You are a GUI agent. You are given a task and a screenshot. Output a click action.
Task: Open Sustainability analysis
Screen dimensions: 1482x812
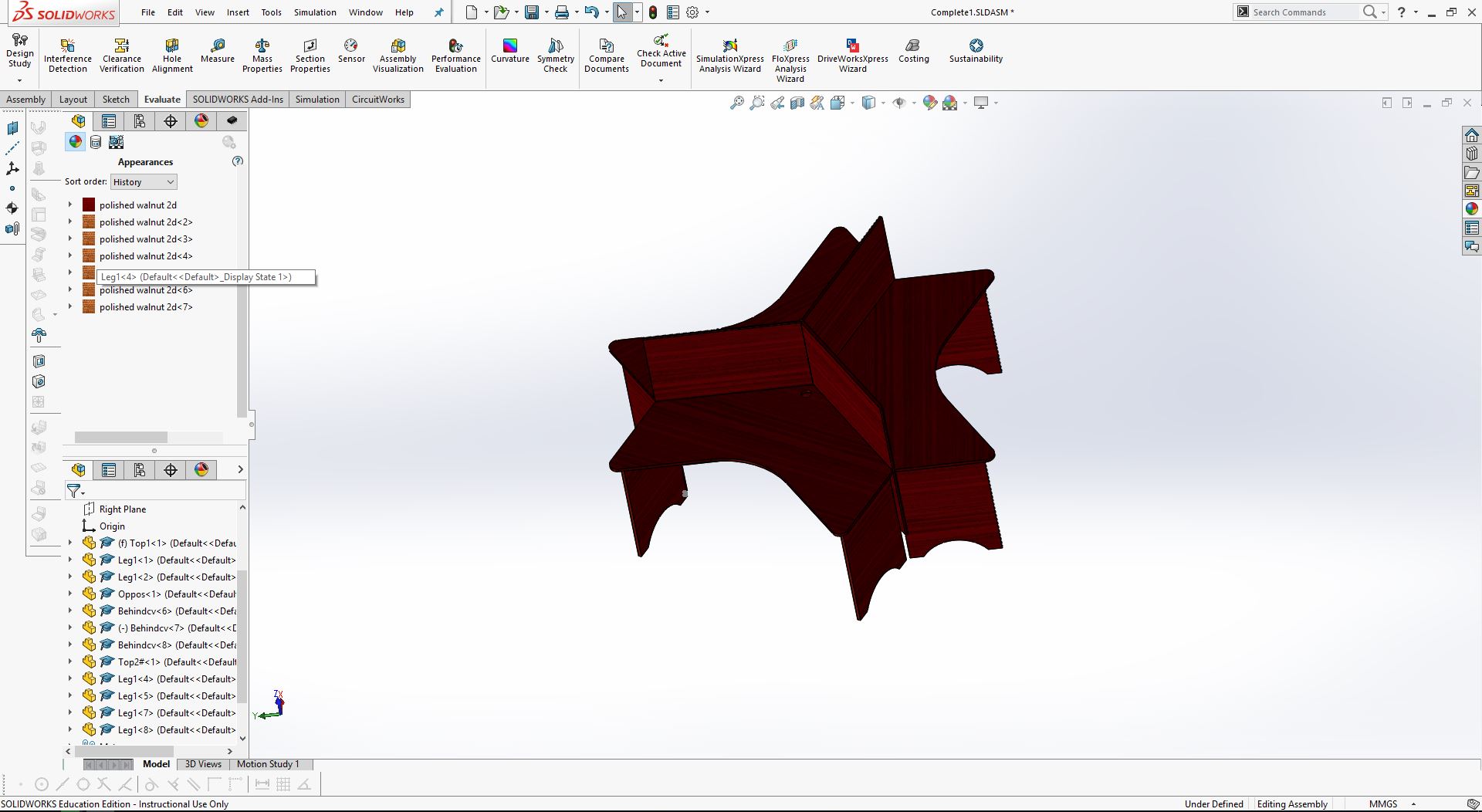976,51
